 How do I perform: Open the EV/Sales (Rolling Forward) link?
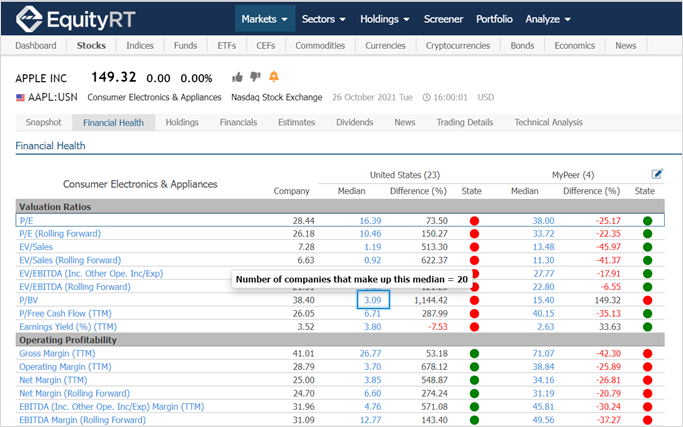(x=70, y=261)
